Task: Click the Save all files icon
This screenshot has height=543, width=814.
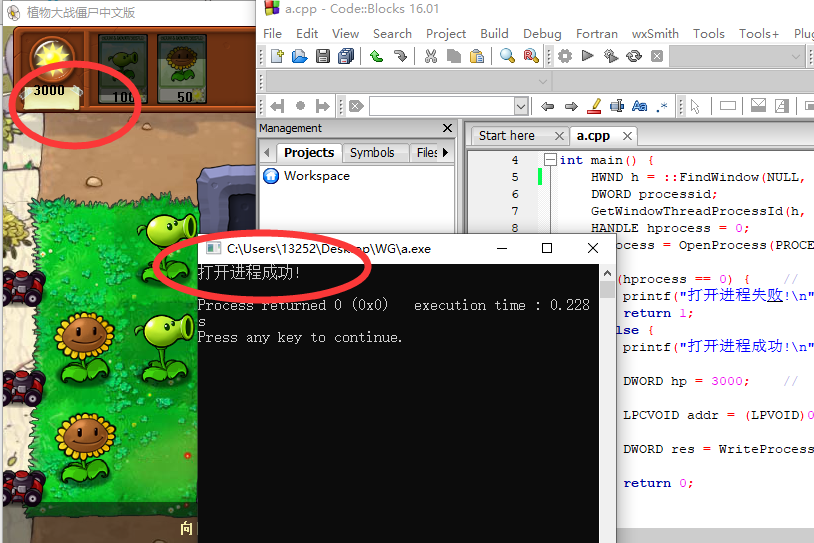Action: coord(346,56)
